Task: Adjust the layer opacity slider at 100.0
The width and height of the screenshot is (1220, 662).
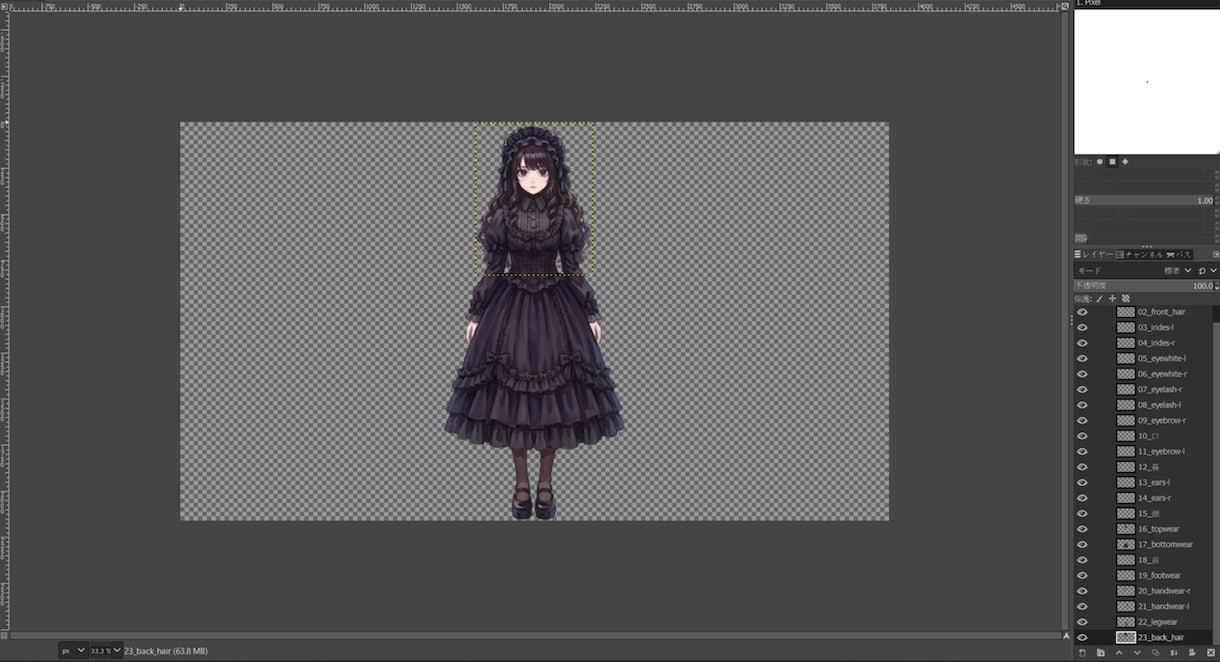Action: (1144, 285)
